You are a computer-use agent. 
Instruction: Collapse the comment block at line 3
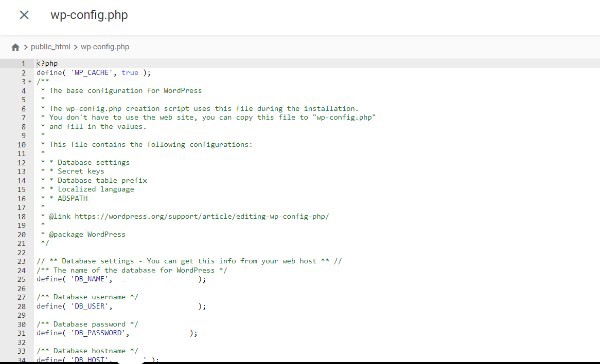(30, 82)
